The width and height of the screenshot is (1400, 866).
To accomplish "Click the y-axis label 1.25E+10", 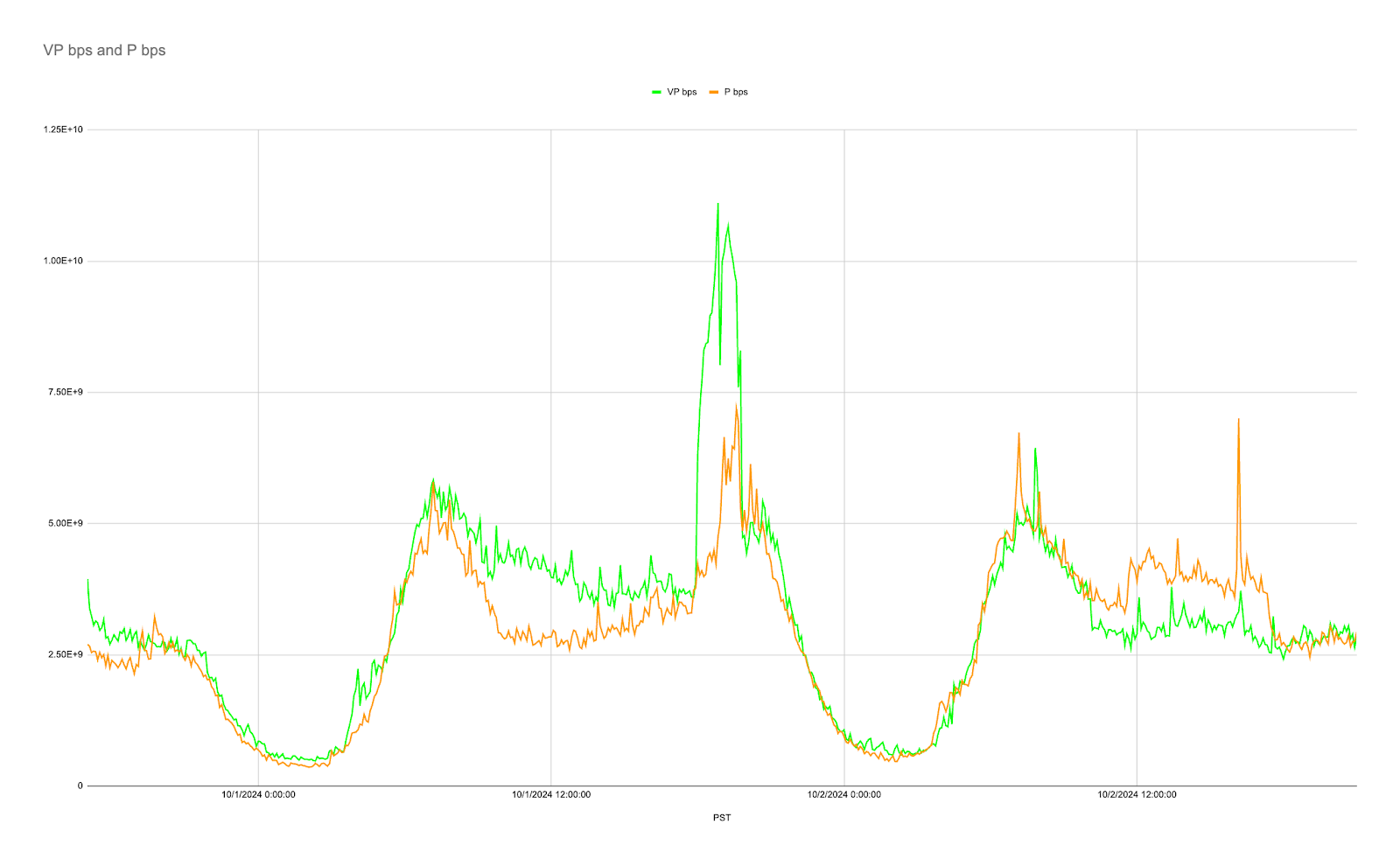I will [63, 129].
